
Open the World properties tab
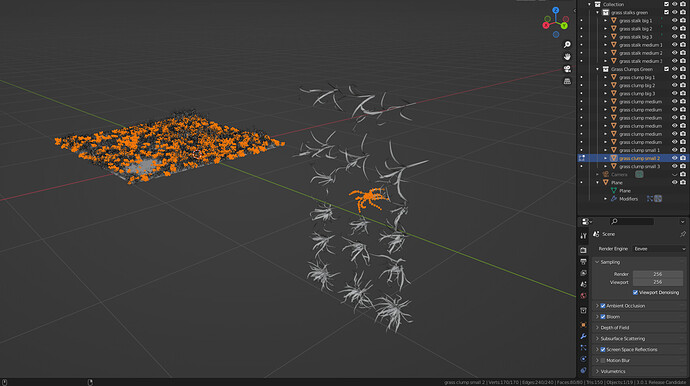click(x=584, y=296)
